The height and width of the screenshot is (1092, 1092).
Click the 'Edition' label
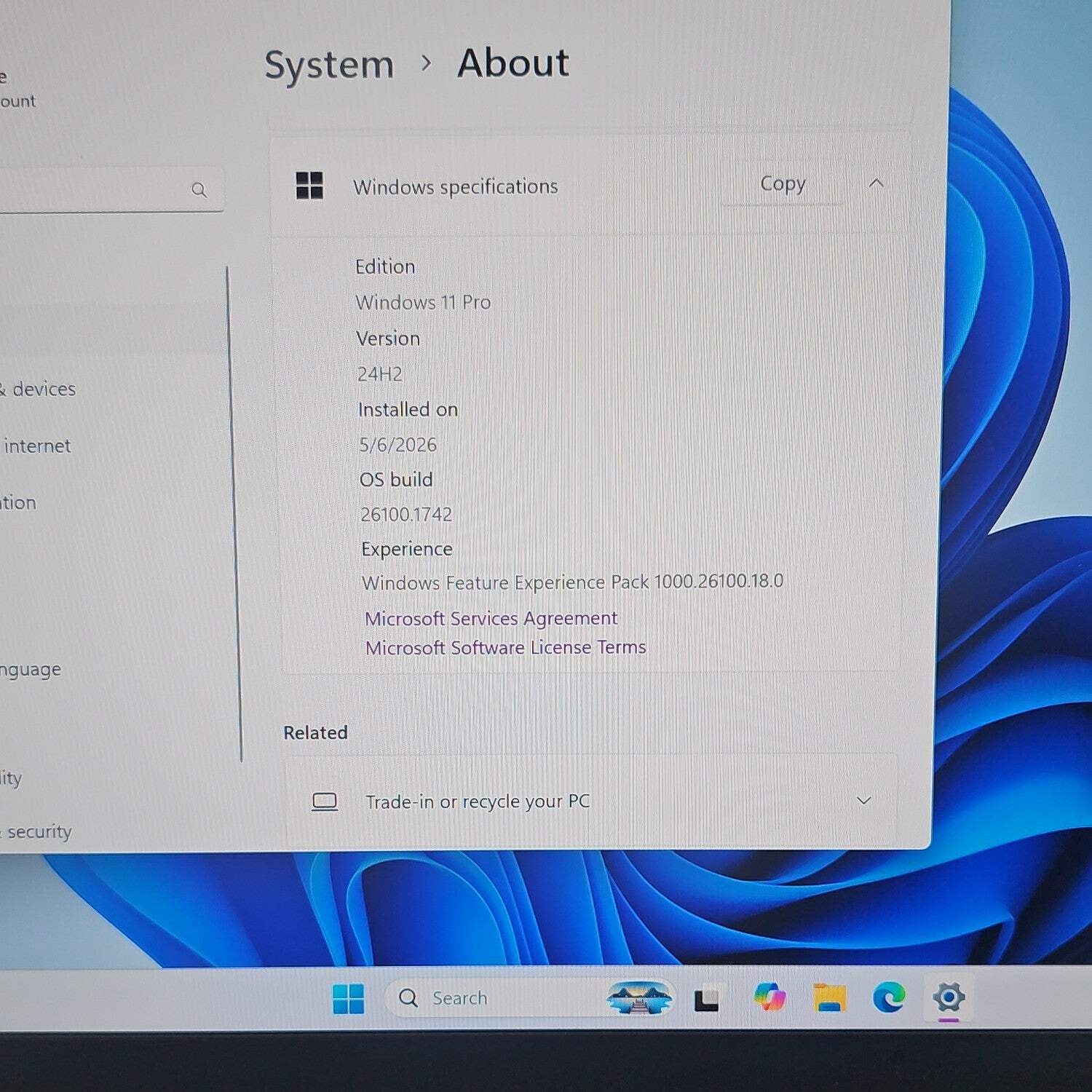click(385, 266)
